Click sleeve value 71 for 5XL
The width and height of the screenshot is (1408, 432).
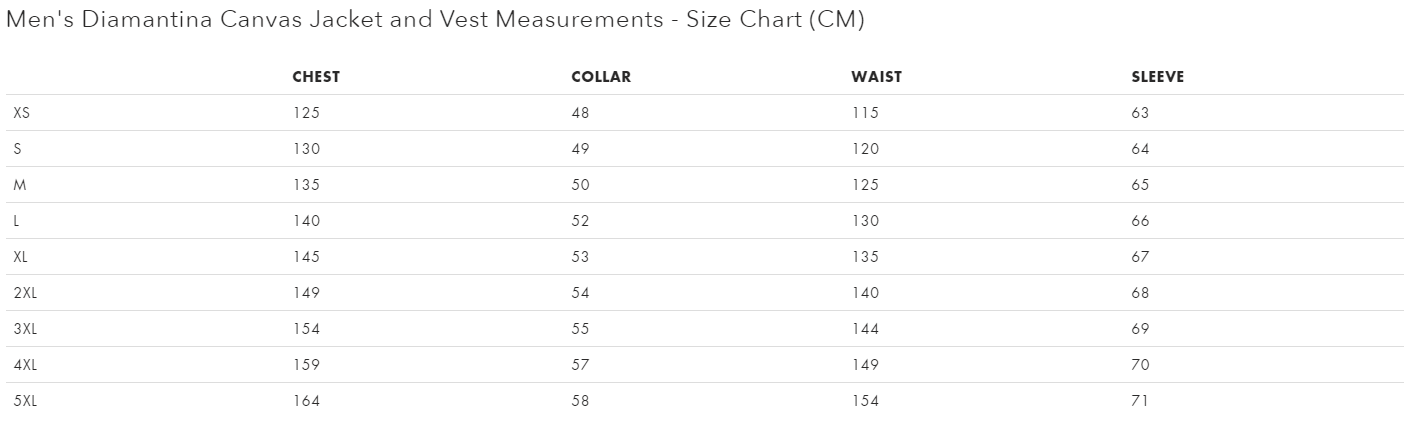pos(1140,401)
